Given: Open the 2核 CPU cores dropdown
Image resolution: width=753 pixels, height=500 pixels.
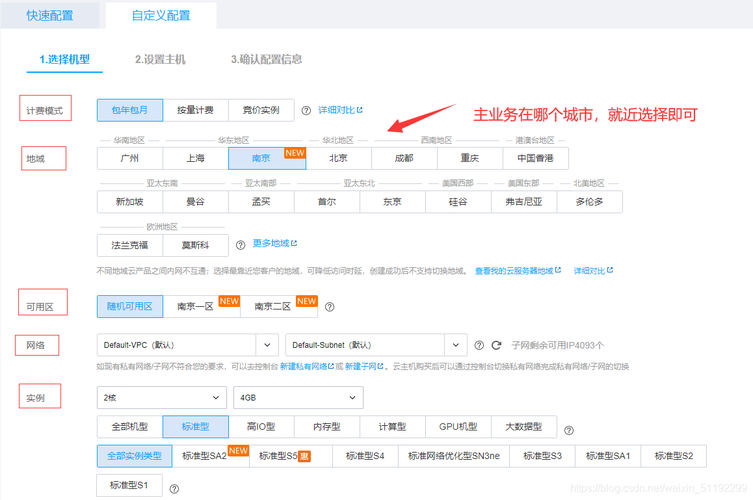Looking at the screenshot, I should (161, 398).
